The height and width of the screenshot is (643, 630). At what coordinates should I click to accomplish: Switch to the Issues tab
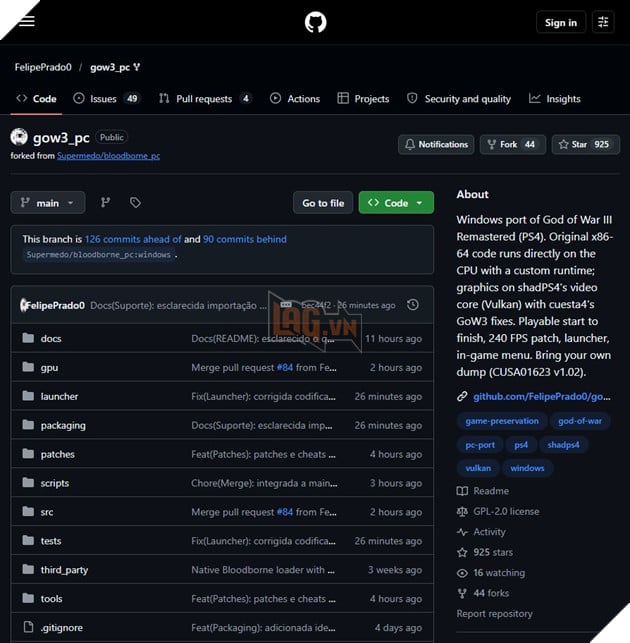[x=107, y=99]
